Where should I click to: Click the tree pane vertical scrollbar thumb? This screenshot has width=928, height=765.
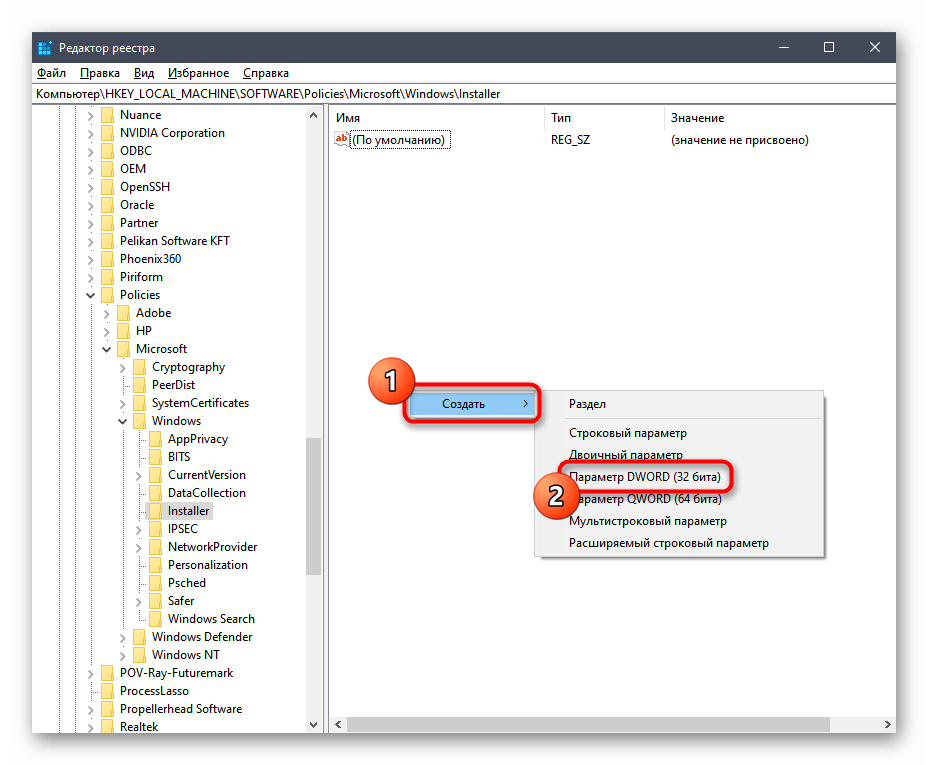pyautogui.click(x=314, y=506)
